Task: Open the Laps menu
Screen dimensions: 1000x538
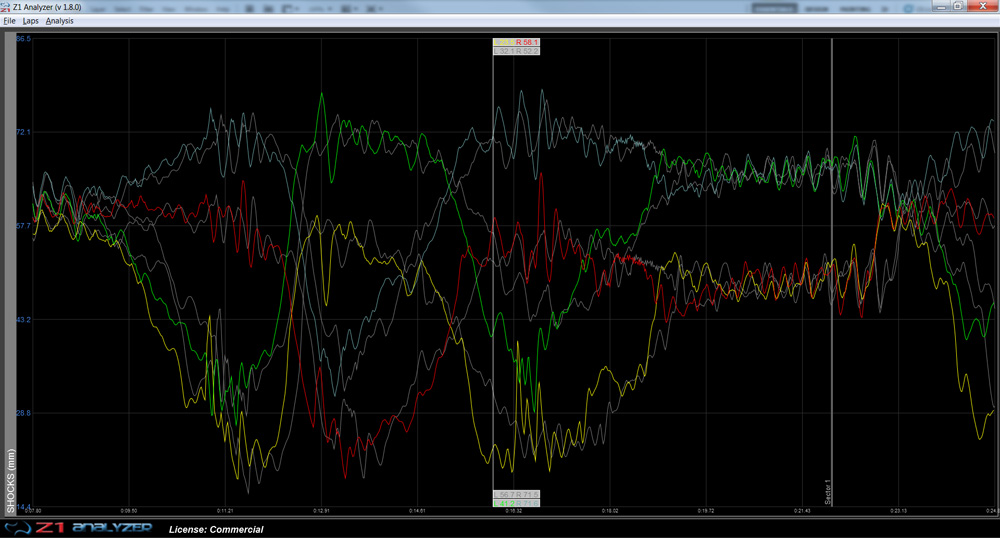Action: coord(31,21)
